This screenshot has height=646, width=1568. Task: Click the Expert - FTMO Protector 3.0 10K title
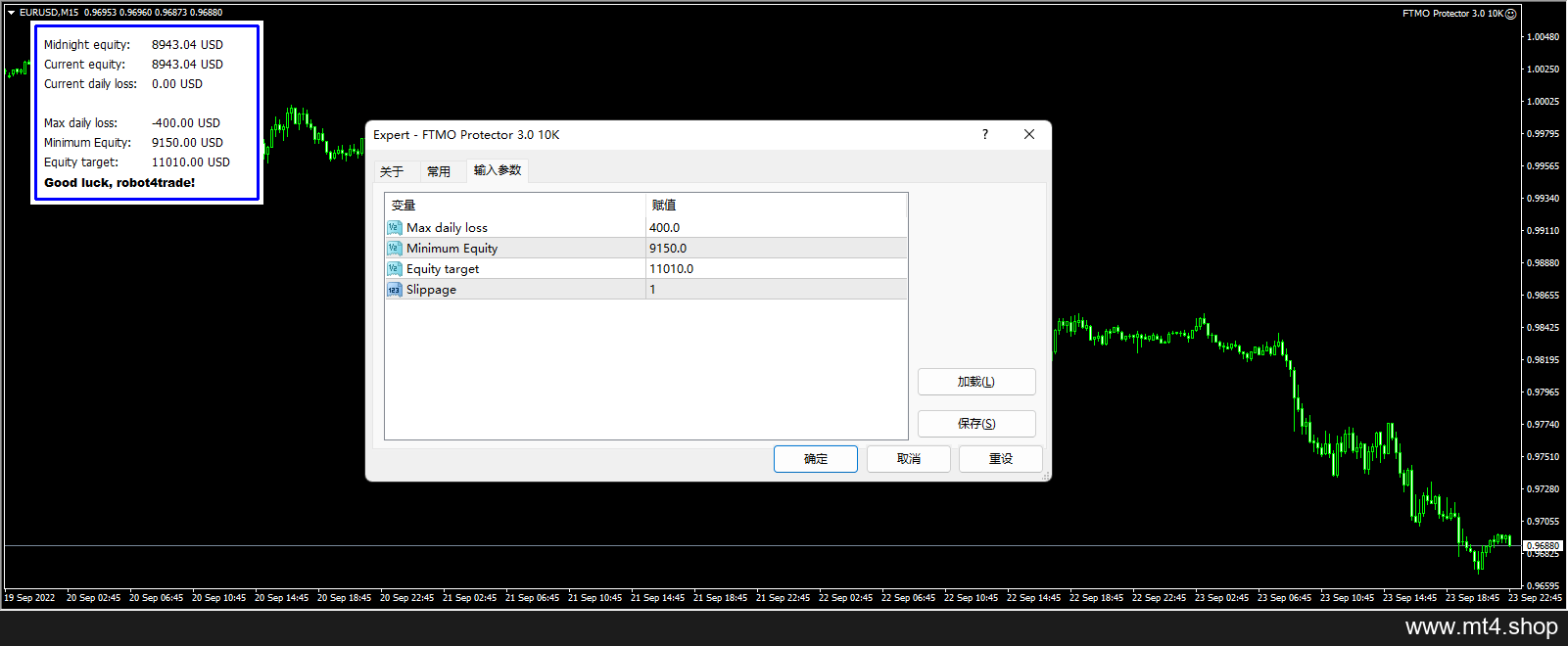(466, 135)
